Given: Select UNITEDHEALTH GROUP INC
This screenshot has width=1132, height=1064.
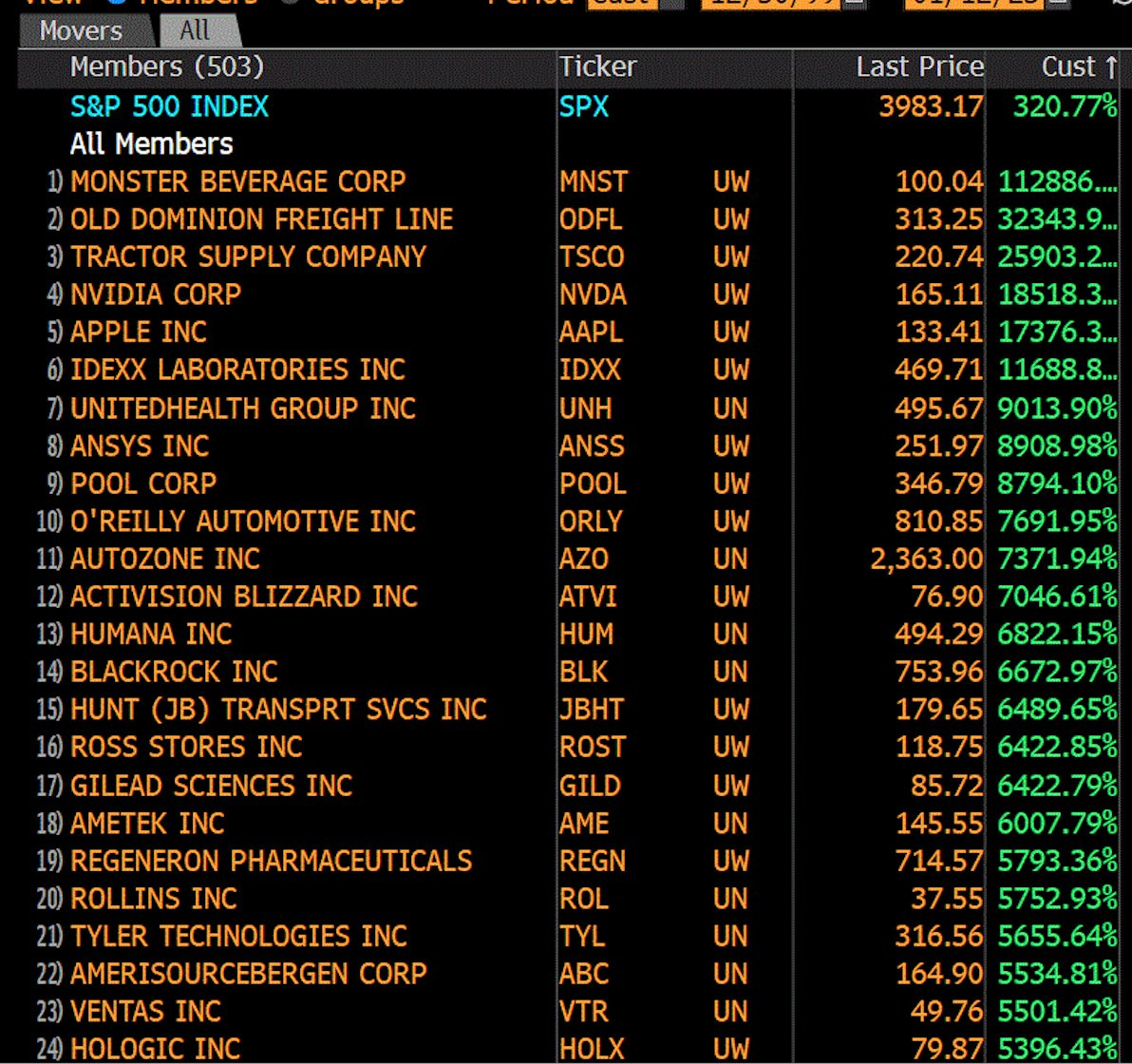Looking at the screenshot, I should tap(243, 408).
